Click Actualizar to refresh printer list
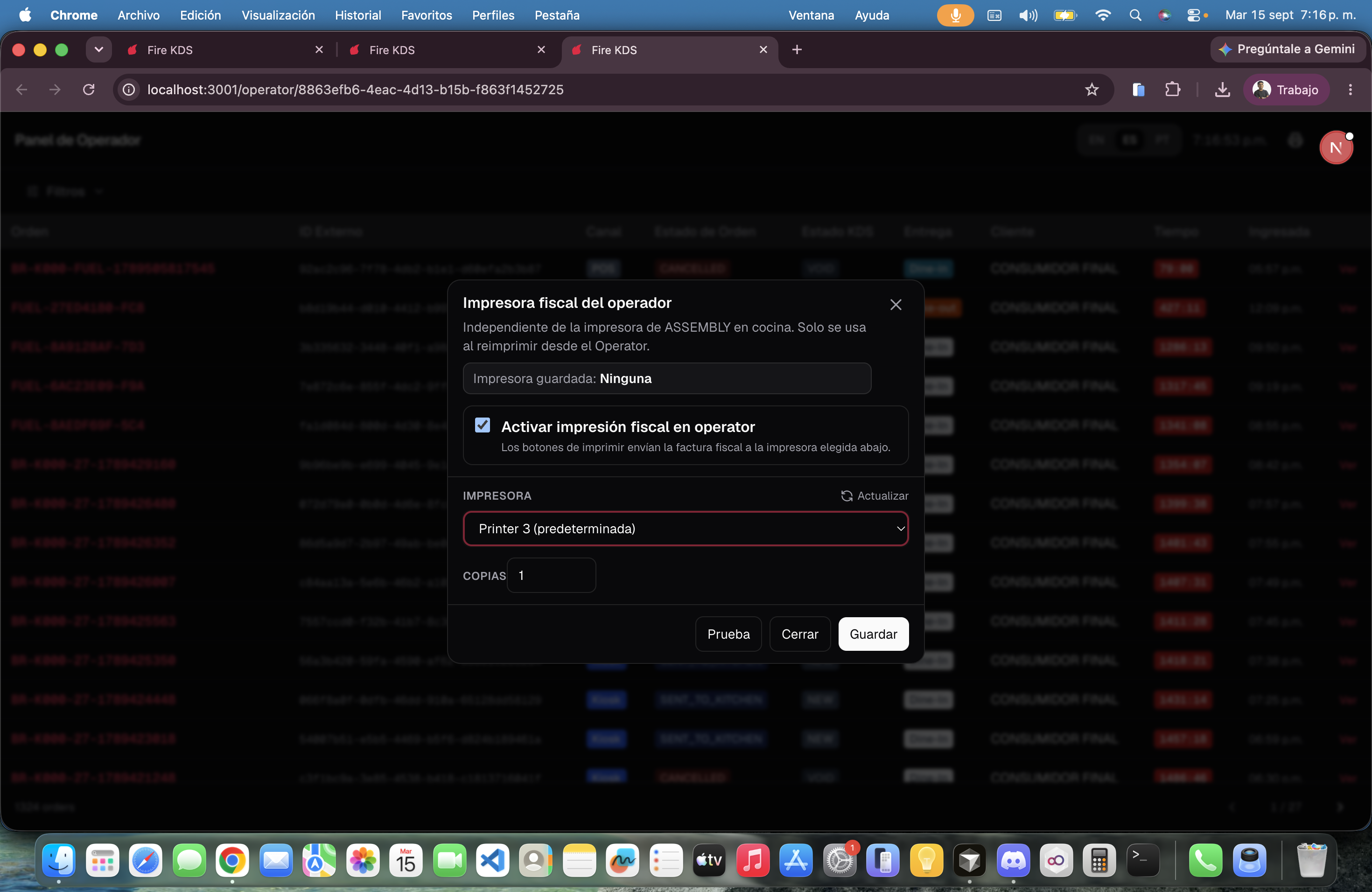The height and width of the screenshot is (892, 1372). point(875,495)
